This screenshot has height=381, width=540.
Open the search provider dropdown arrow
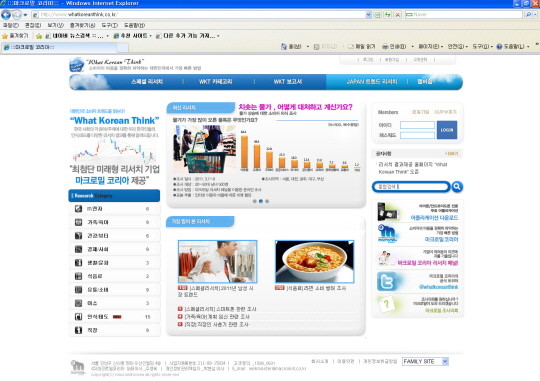[535, 14]
